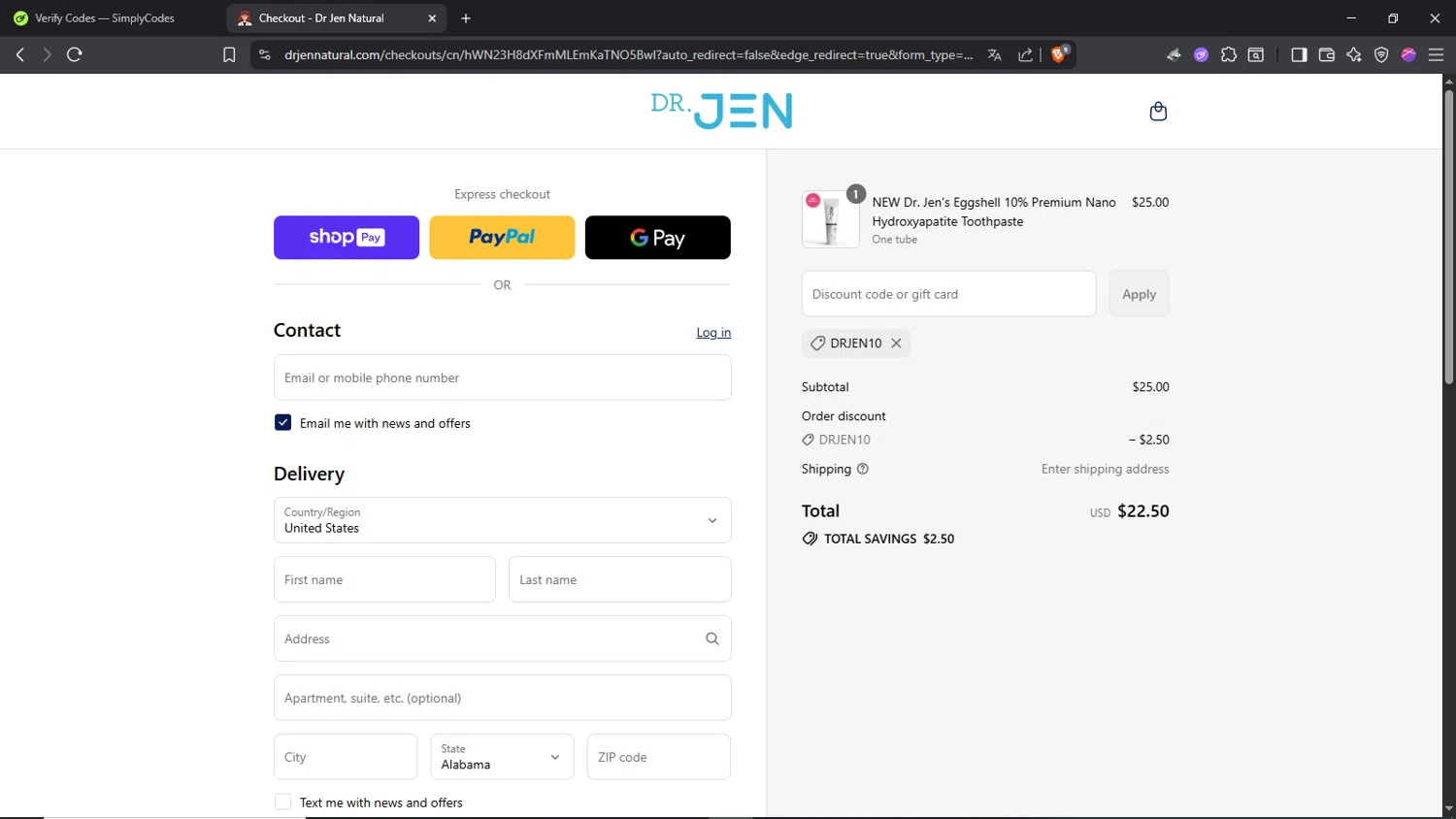Pay with PayPal button
This screenshot has width=1456, height=819.
tap(502, 238)
